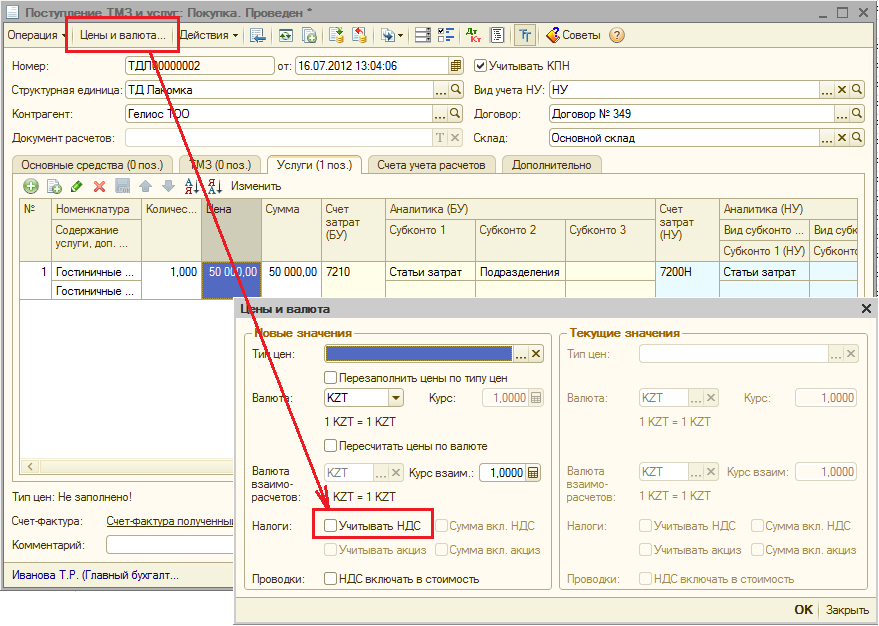
Task: Switch to Дополнительно tab
Action: click(x=551, y=165)
